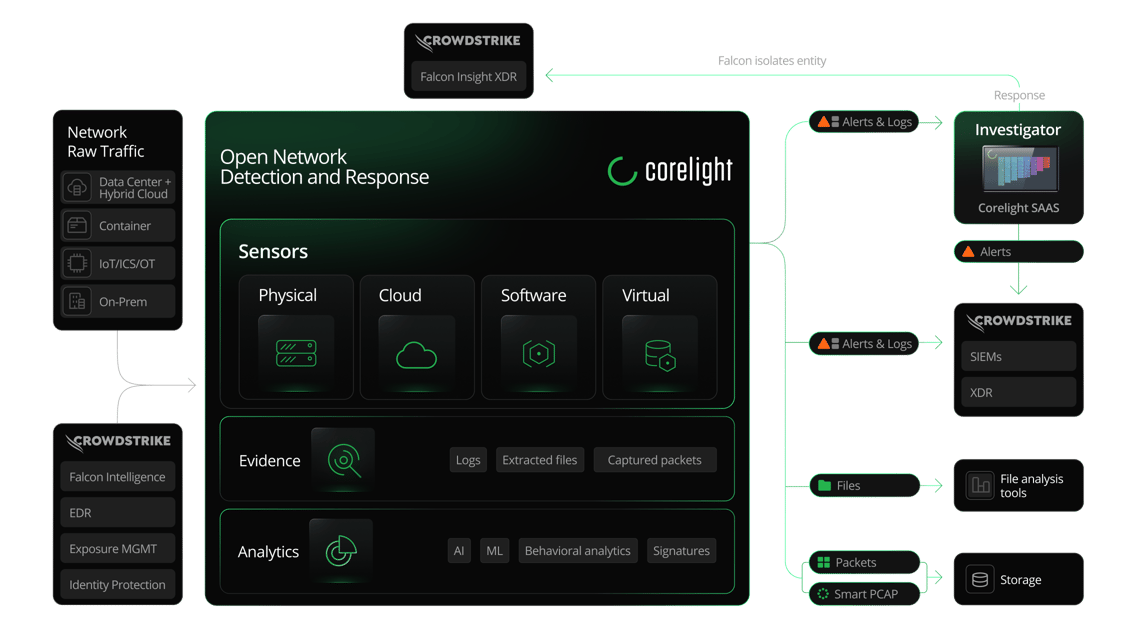
Task: Click the Data Center + Hybrid Cloud icon
Action: click(77, 188)
